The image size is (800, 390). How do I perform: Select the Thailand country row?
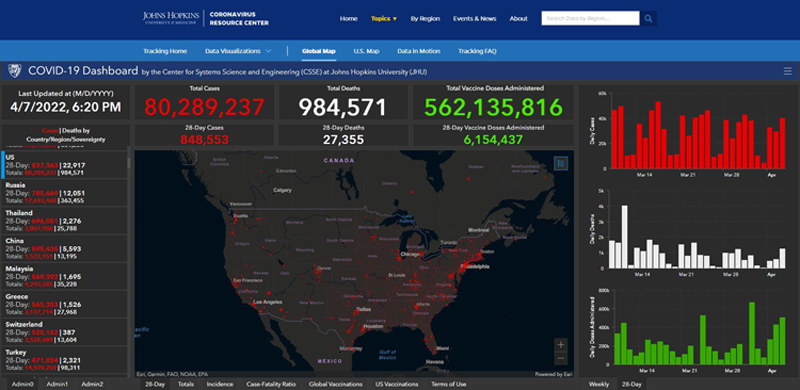[64, 221]
